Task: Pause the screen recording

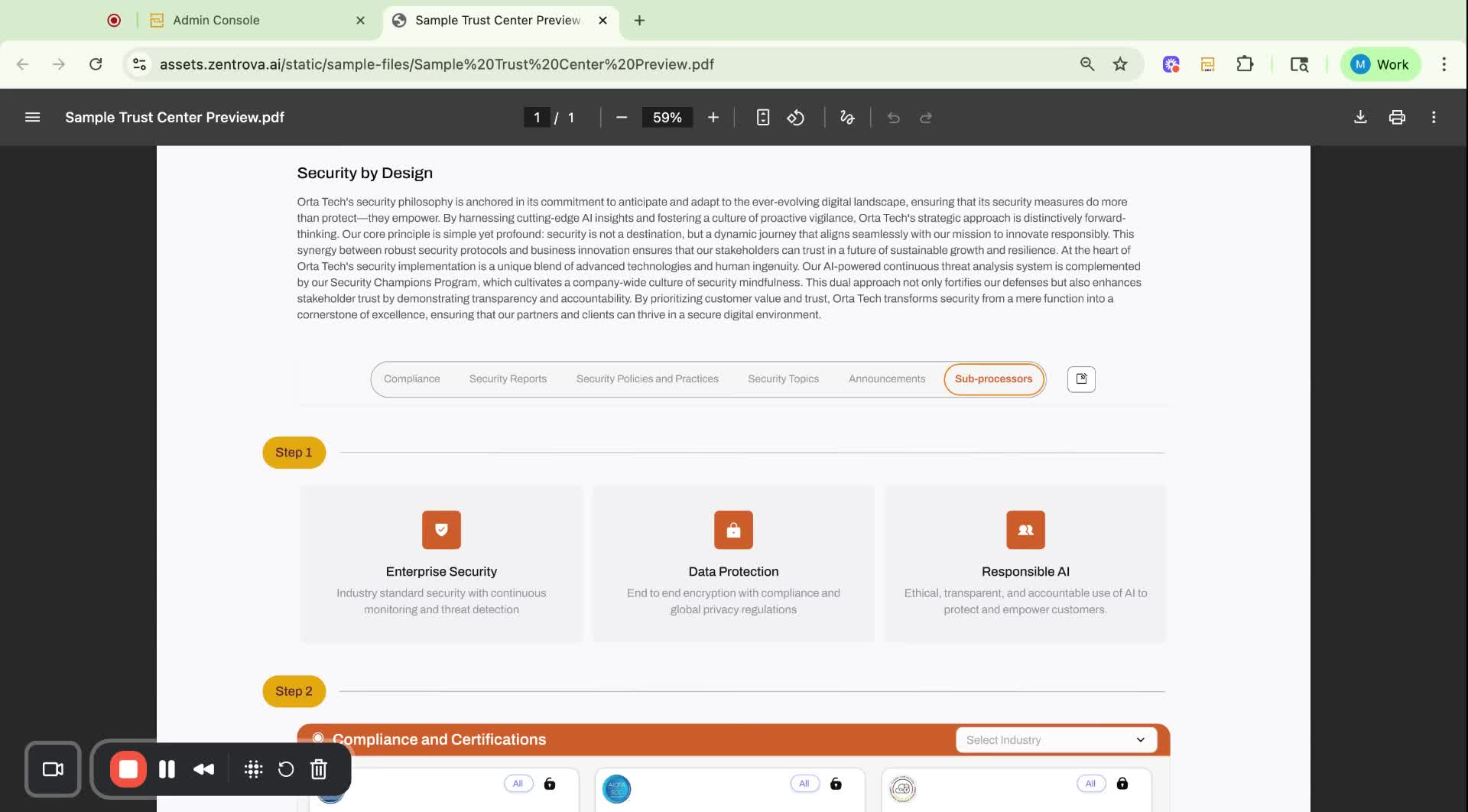Action: pyautogui.click(x=167, y=769)
